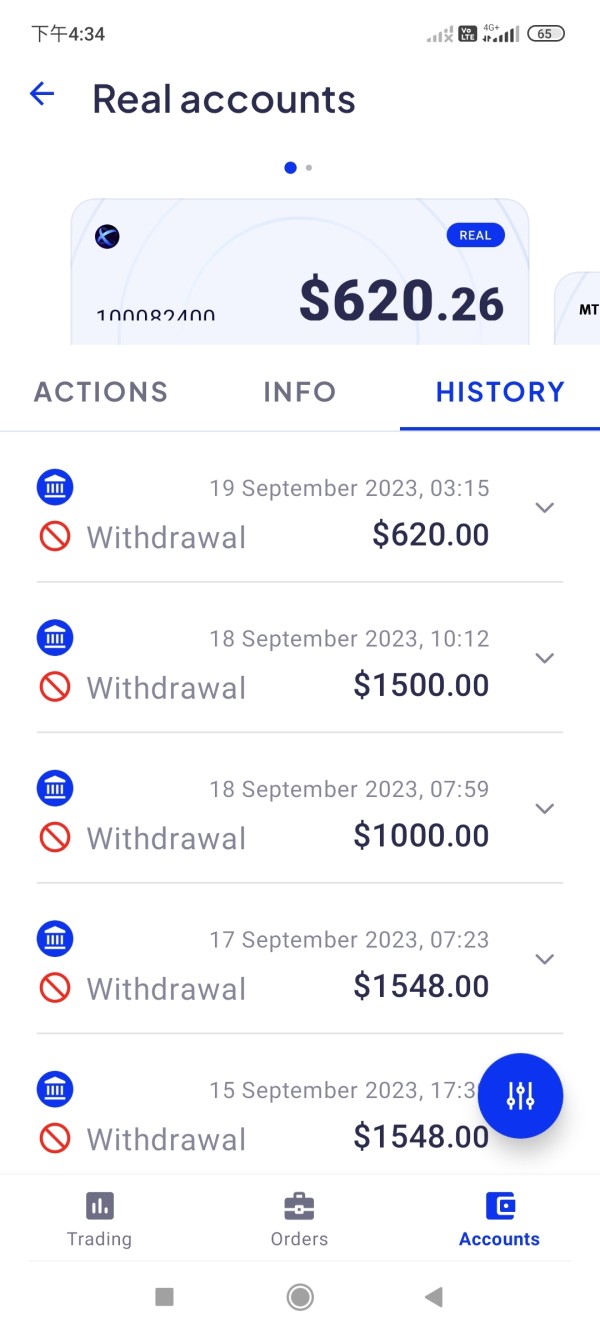
Task: Switch to the ACTIONS tab
Action: pyautogui.click(x=101, y=391)
